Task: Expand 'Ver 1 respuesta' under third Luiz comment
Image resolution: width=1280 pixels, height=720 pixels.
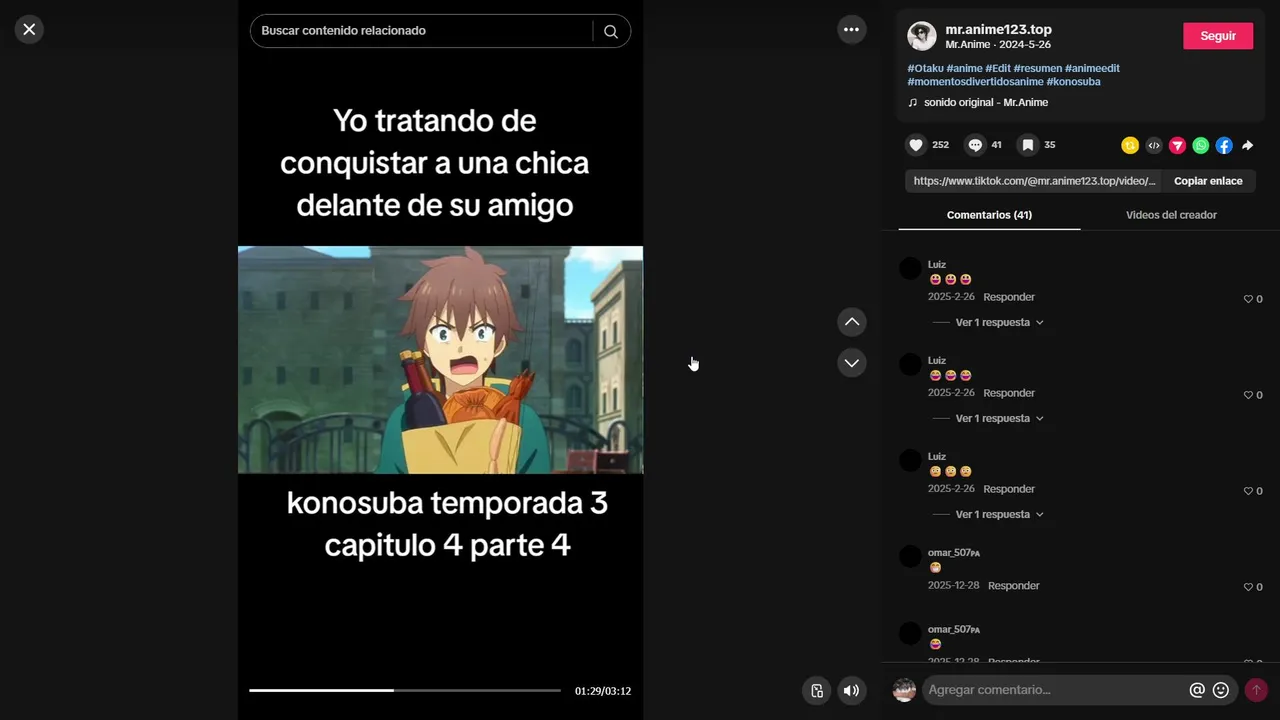Action: coord(999,514)
